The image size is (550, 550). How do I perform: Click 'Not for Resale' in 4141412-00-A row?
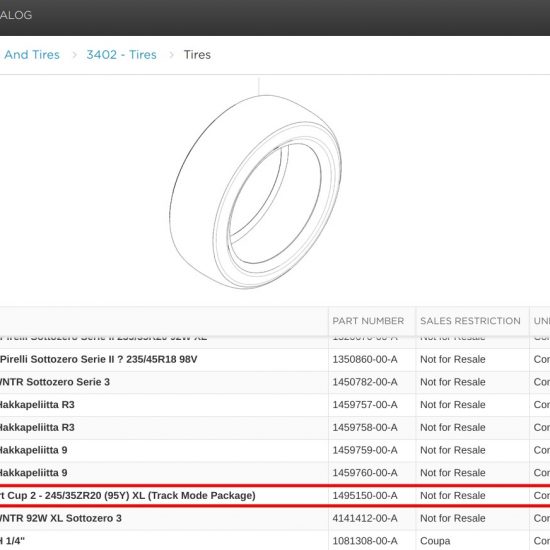click(x=453, y=518)
